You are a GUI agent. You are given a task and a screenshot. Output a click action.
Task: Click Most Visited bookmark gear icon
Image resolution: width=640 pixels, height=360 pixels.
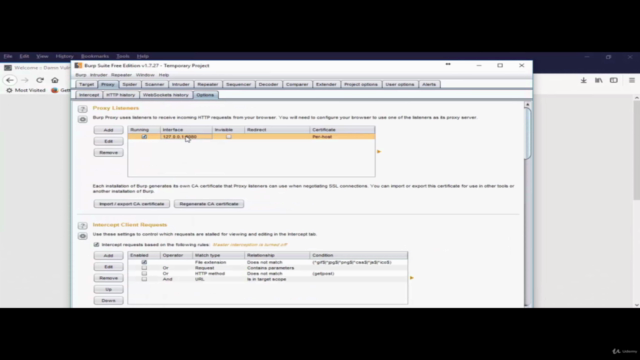(9, 90)
